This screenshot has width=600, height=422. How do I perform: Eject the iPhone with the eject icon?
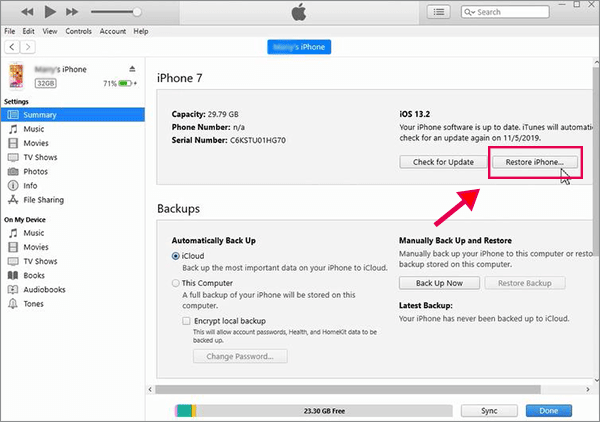(132, 69)
